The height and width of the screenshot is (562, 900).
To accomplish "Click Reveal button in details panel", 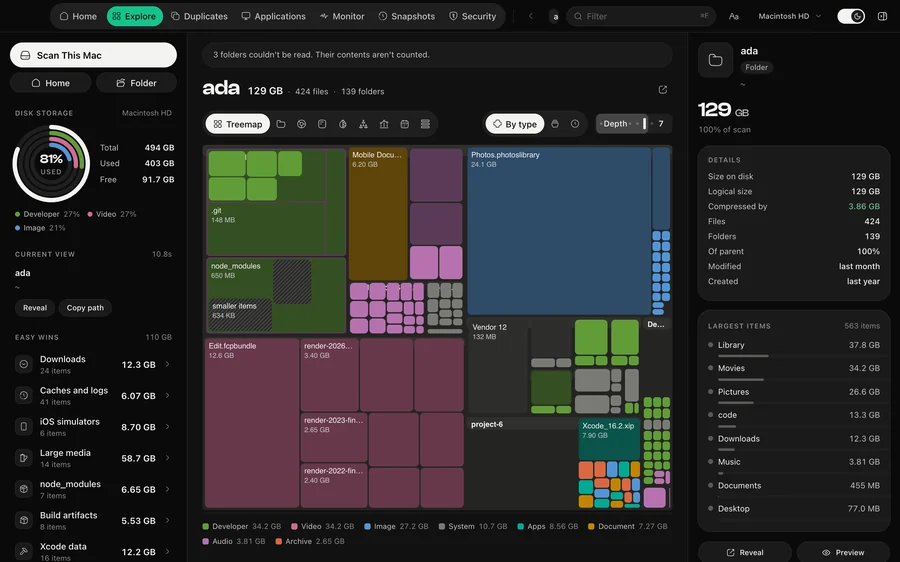I will [x=744, y=552].
